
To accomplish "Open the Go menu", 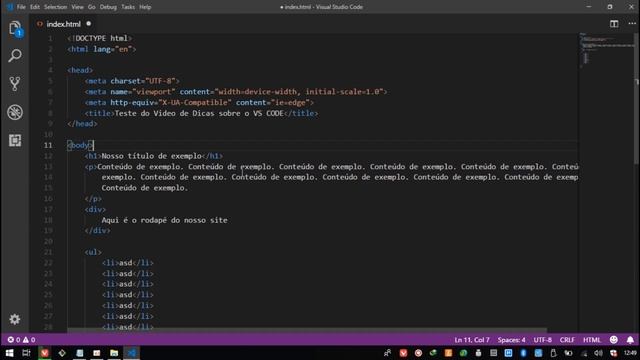I will (x=91, y=7).
